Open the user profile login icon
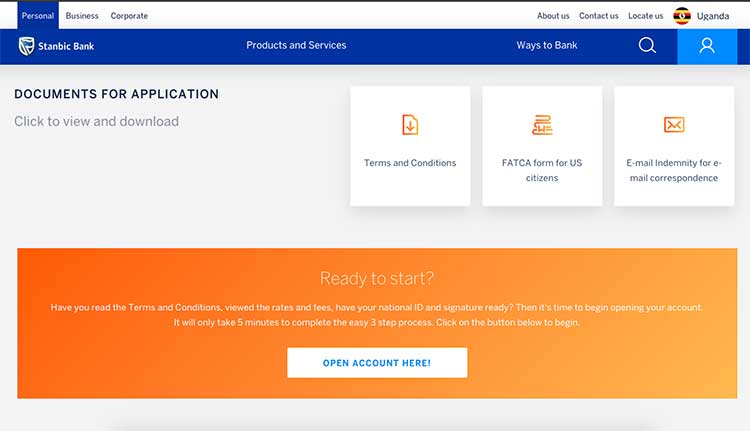 [x=707, y=46]
